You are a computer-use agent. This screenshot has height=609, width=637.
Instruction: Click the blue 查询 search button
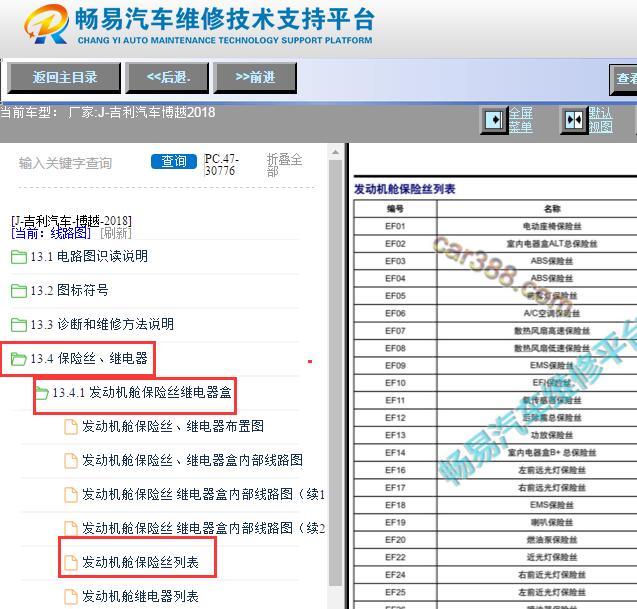click(x=174, y=161)
